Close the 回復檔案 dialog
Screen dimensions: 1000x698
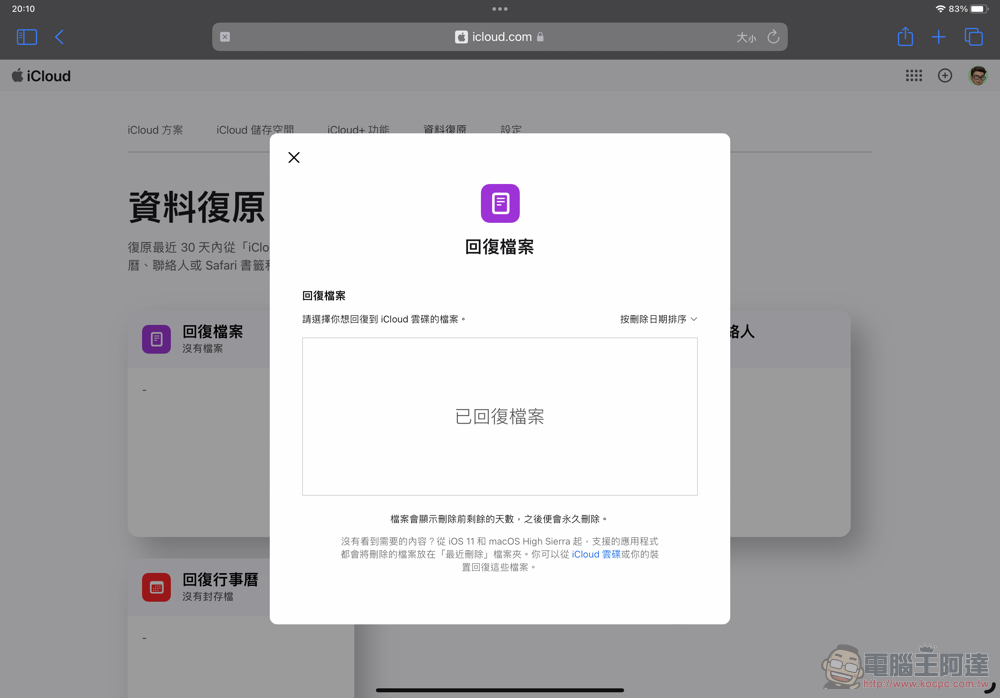(294, 158)
